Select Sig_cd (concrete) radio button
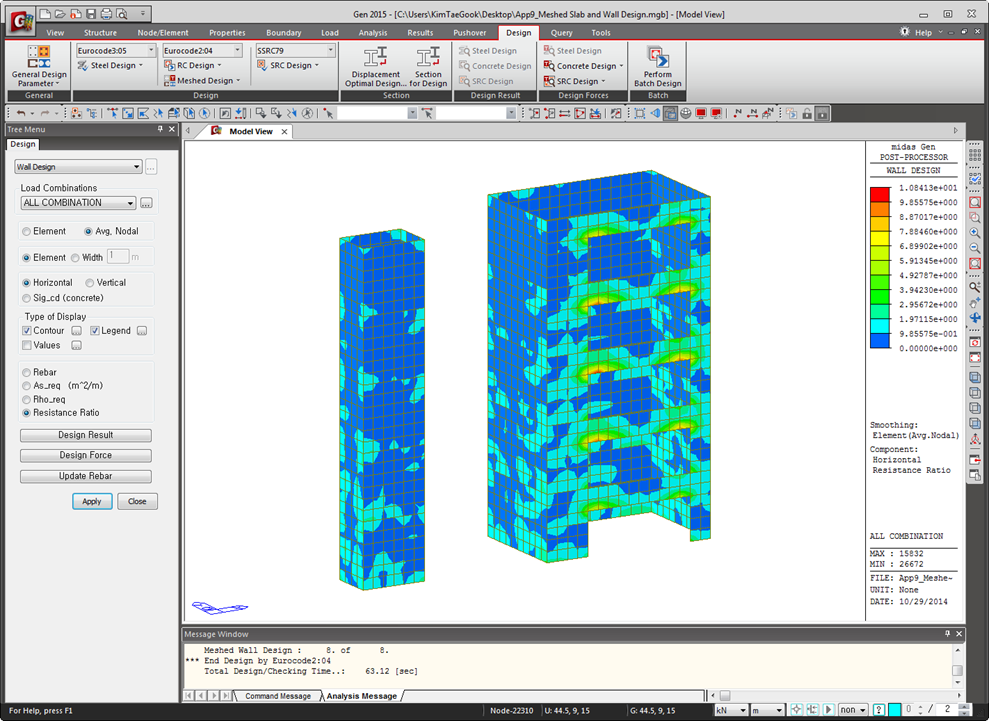 26,298
